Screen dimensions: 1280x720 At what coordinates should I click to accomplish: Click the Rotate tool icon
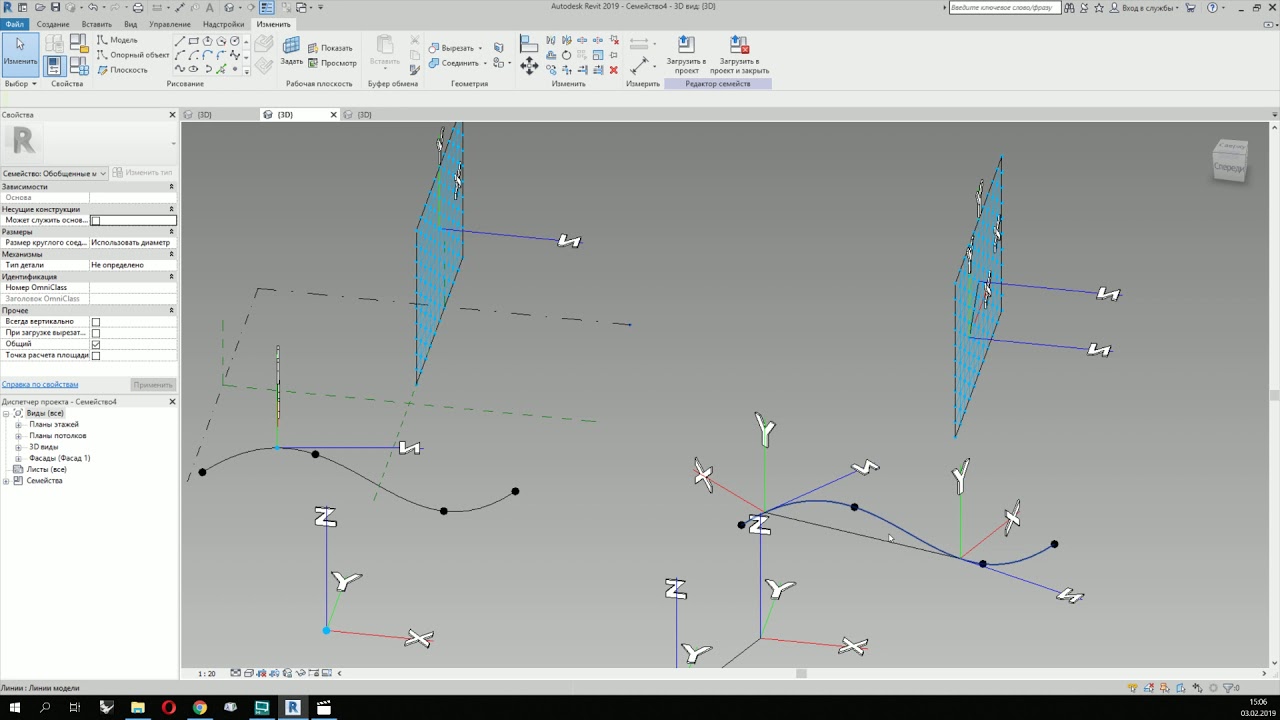pyautogui.click(x=566, y=55)
